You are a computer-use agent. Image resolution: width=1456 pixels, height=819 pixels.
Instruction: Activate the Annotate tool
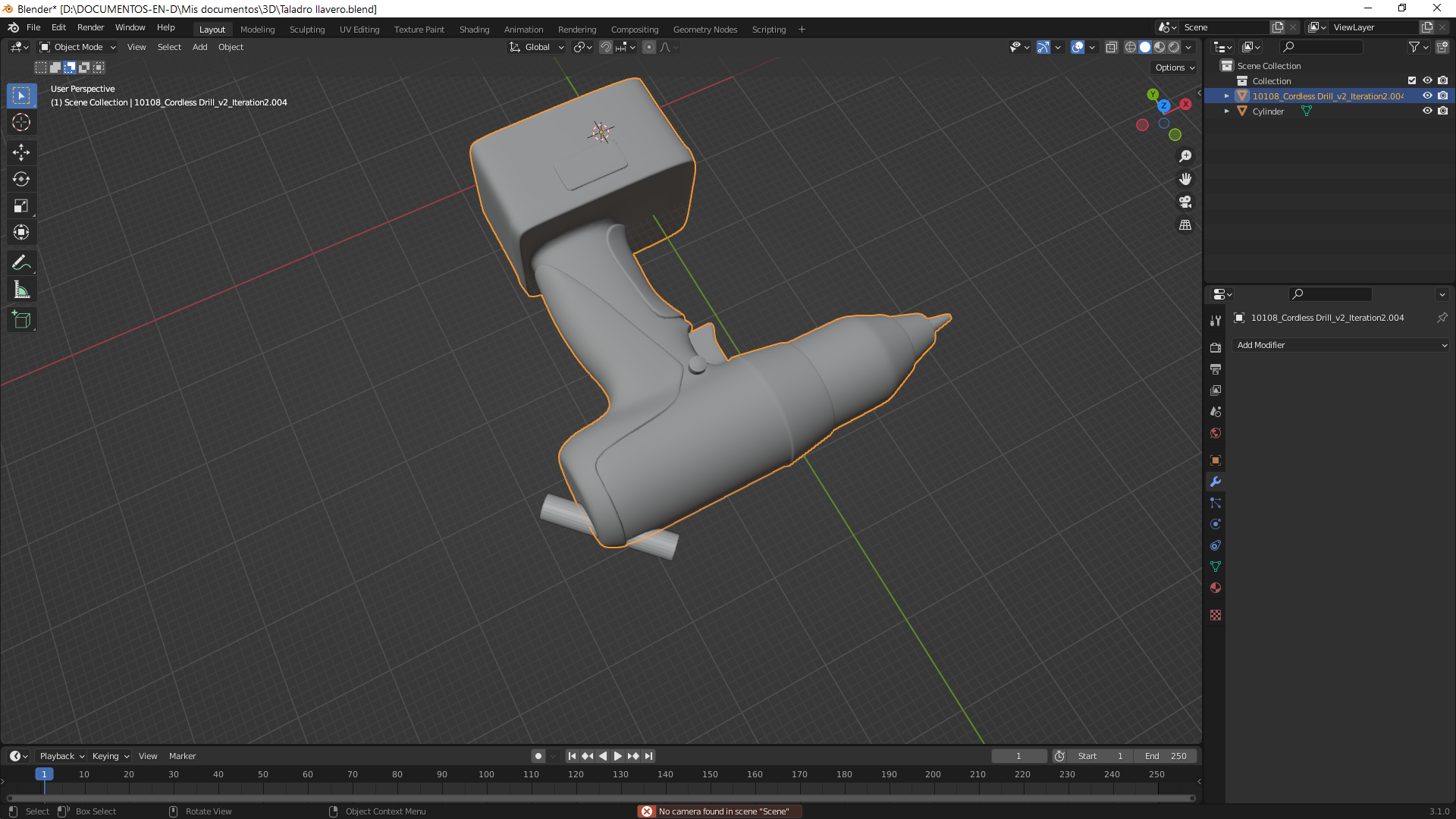21,263
